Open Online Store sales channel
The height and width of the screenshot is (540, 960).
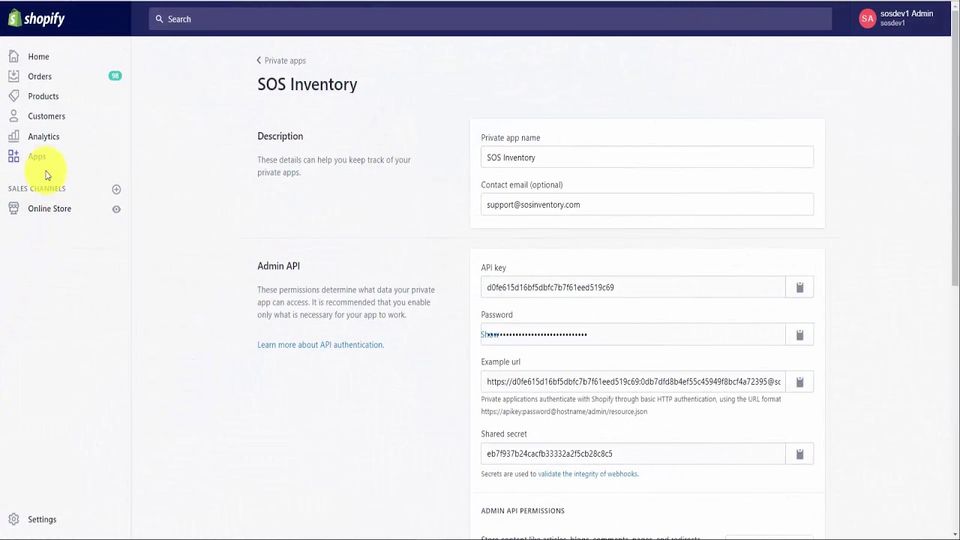pyautogui.click(x=50, y=209)
